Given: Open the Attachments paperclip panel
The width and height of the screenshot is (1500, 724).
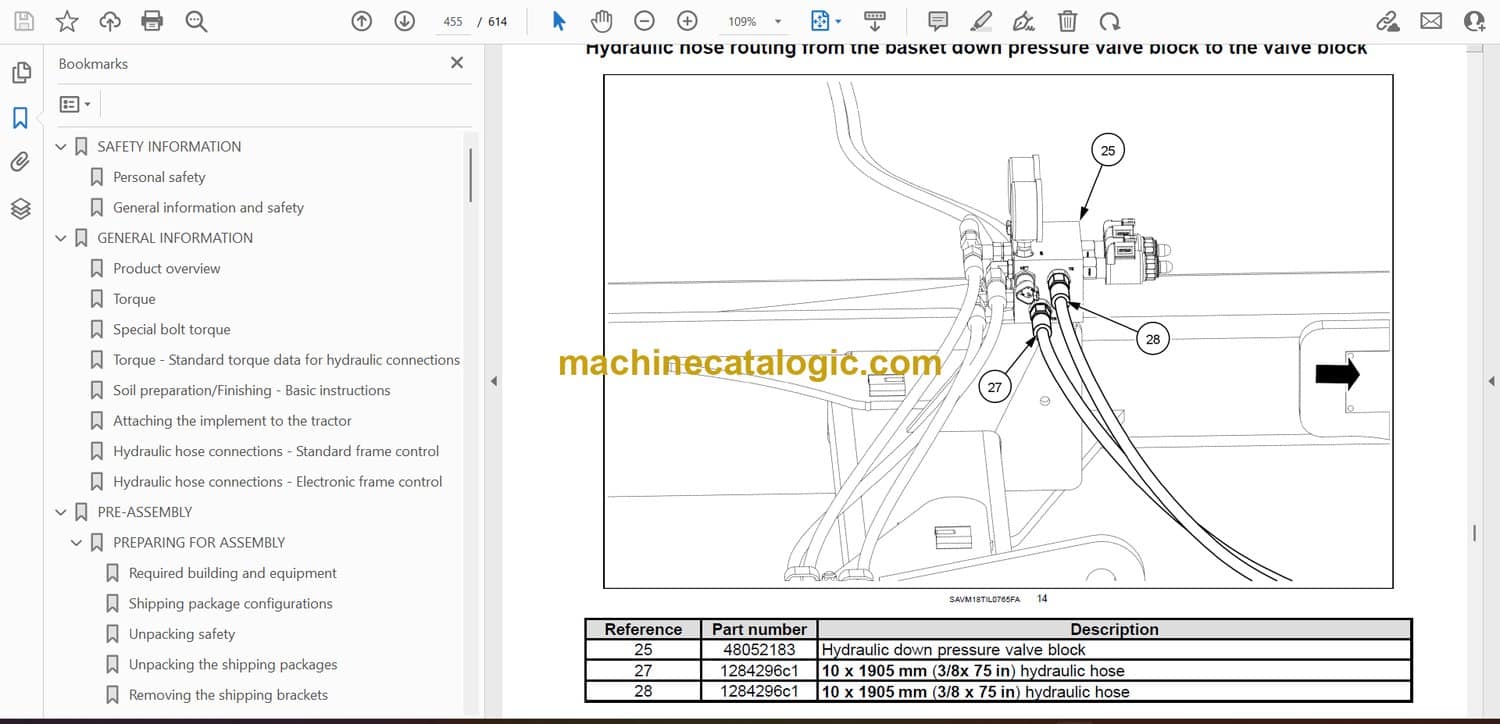Looking at the screenshot, I should (x=20, y=162).
